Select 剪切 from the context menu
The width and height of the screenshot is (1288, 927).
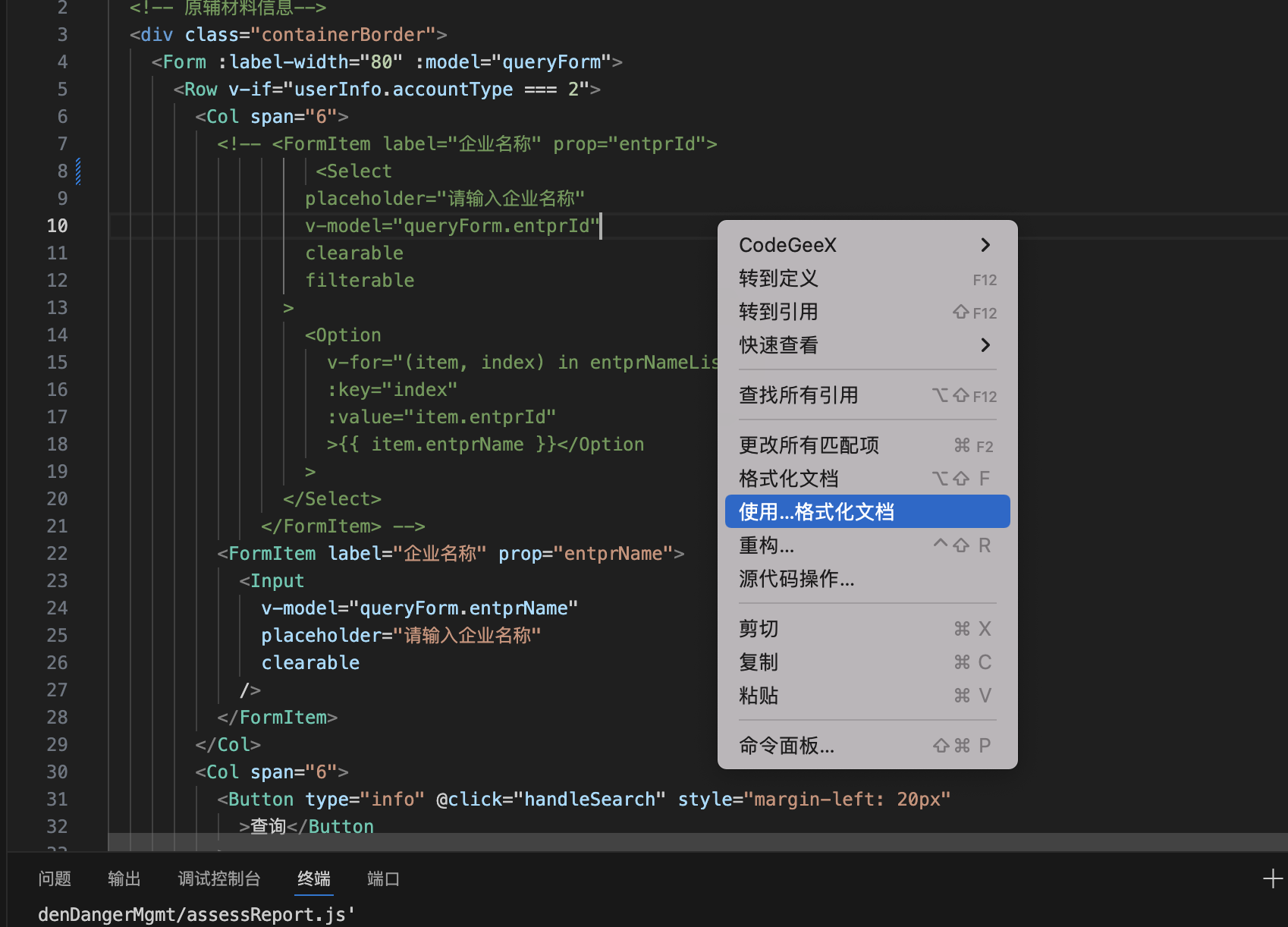867,629
